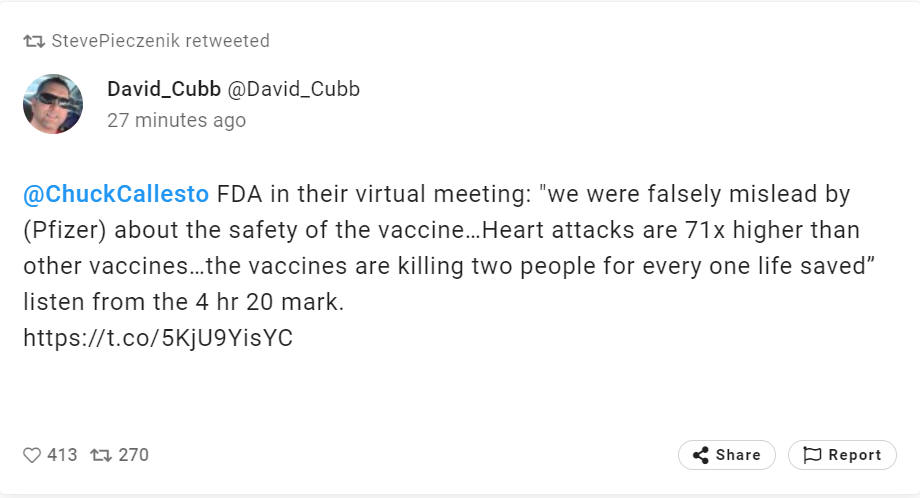
Task: Click the Share button
Action: click(x=726, y=455)
